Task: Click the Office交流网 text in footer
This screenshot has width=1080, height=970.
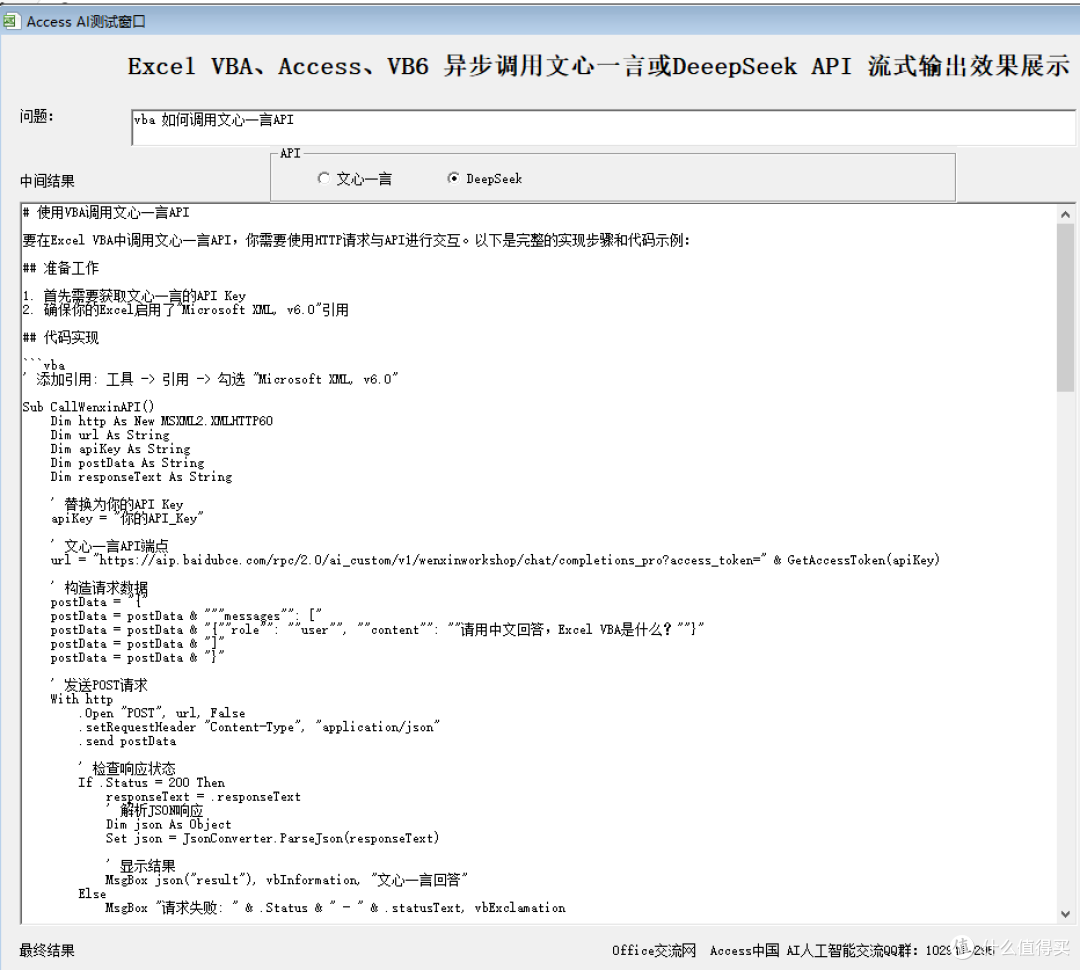Action: pos(654,951)
